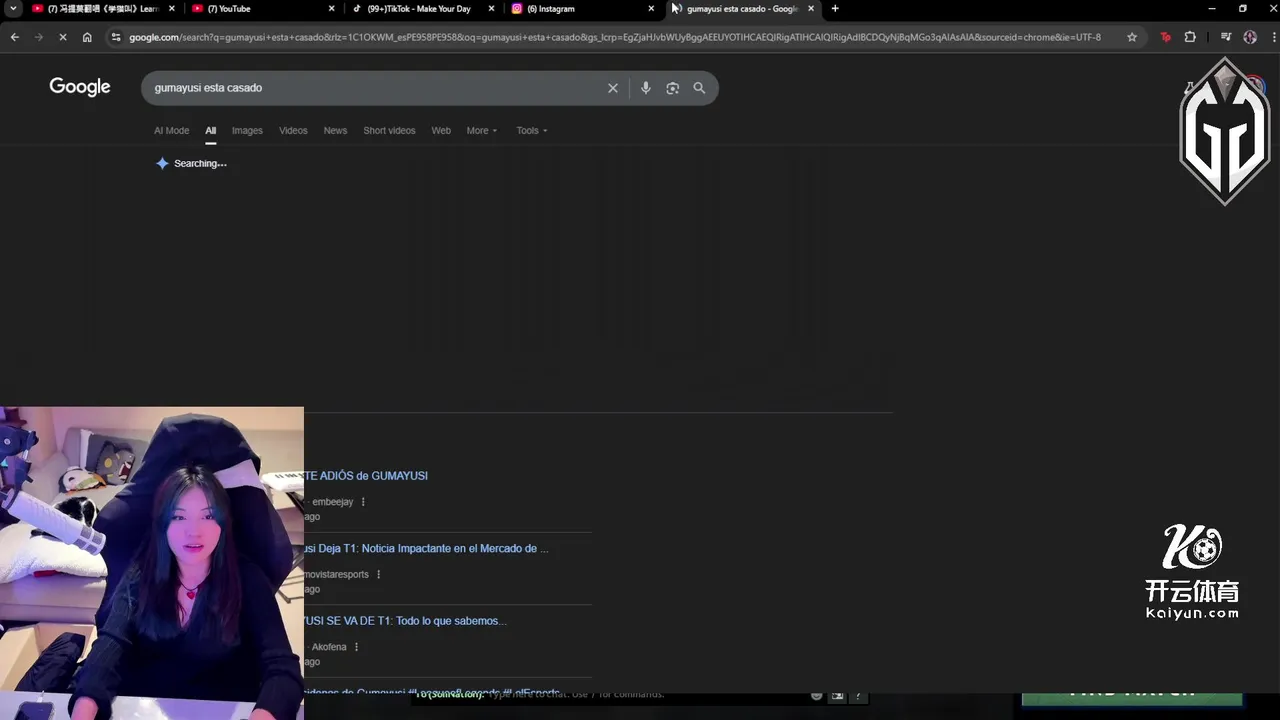The image size is (1280, 720).
Task: Start voice search with the microphone icon
Action: pos(646,88)
